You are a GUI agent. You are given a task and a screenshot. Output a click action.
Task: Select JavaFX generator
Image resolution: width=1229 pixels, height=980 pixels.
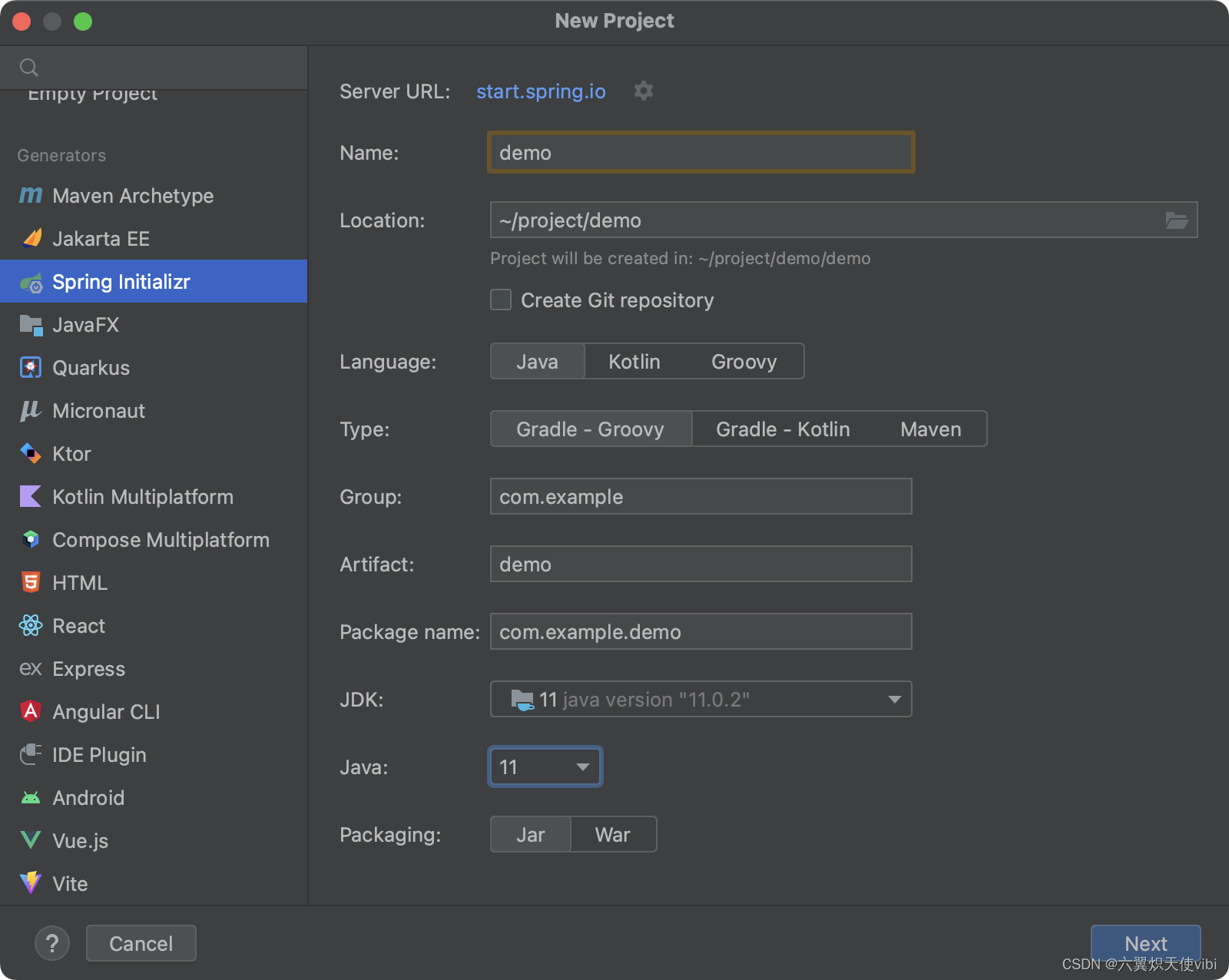tap(154, 325)
